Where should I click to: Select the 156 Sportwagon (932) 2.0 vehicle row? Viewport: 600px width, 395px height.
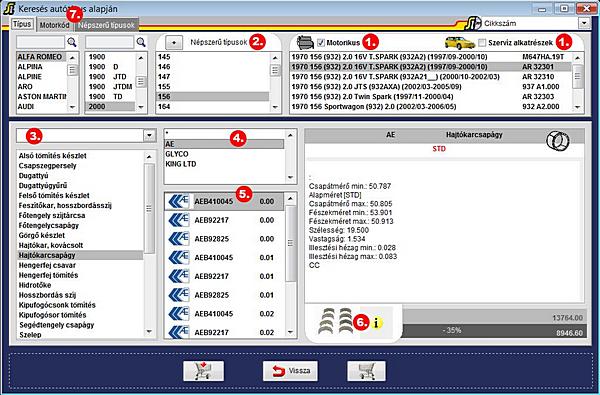[x=430, y=106]
